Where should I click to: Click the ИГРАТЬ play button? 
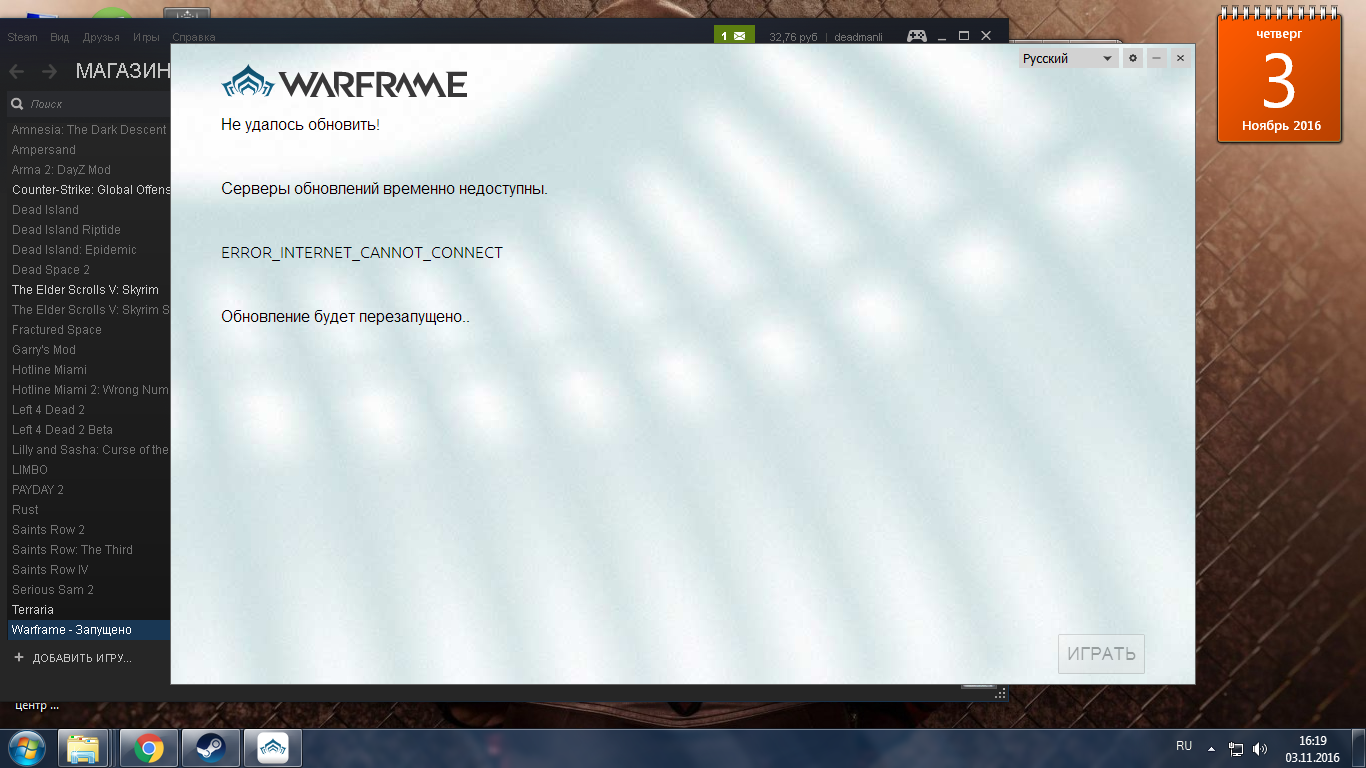[x=1102, y=654]
